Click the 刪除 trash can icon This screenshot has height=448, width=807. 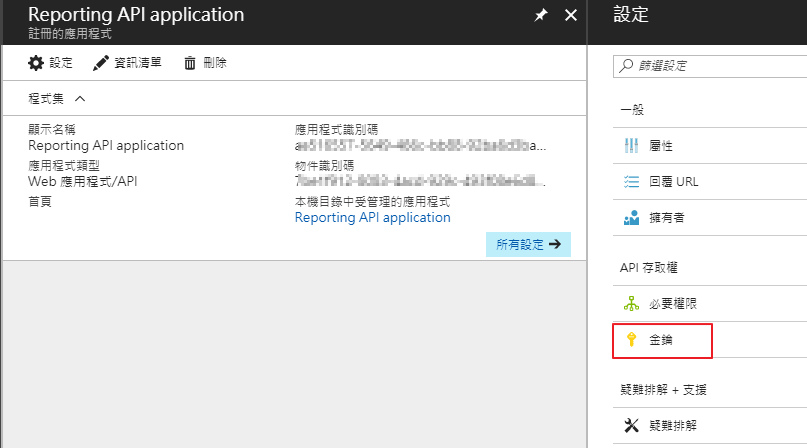(190, 63)
